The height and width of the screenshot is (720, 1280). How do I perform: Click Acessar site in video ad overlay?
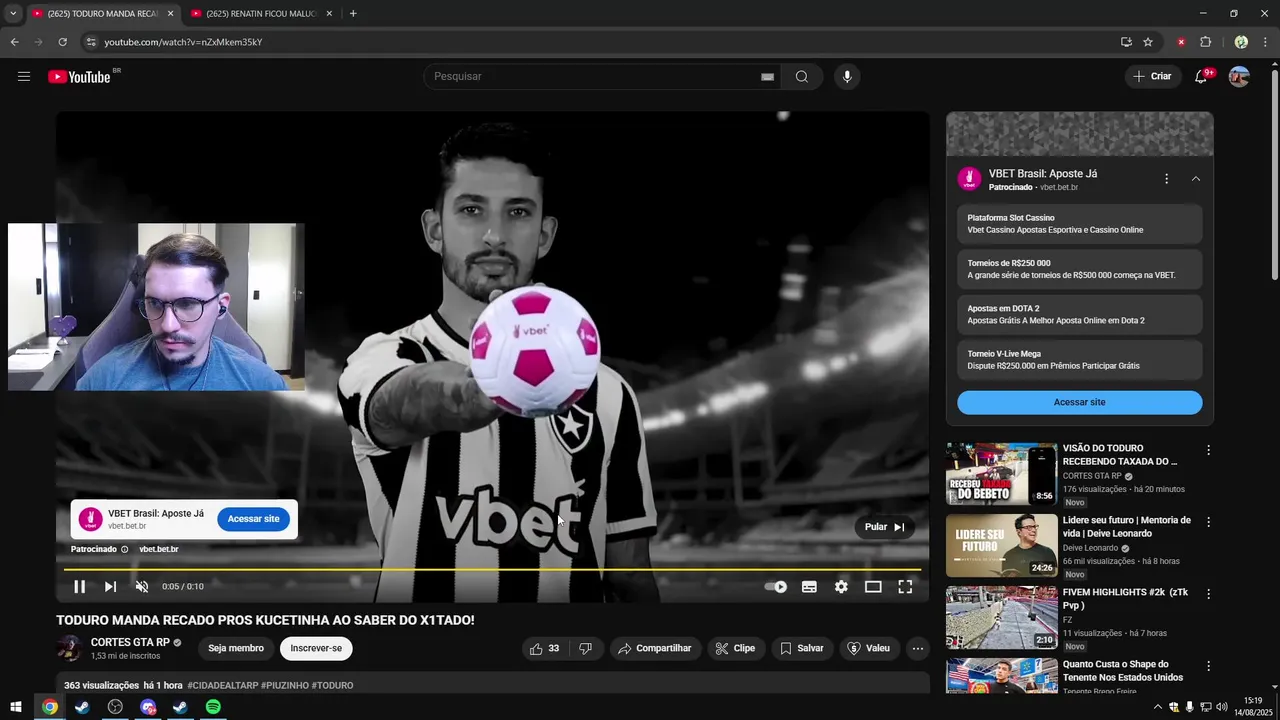[253, 519]
